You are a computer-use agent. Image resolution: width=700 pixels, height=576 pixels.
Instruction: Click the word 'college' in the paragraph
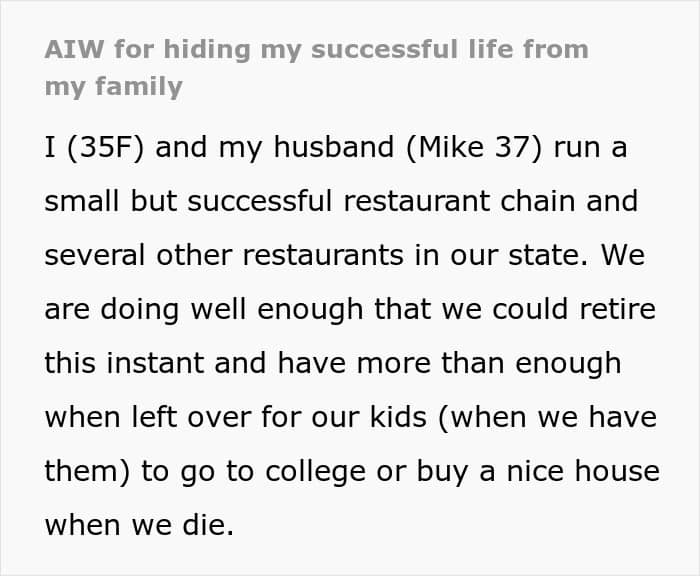(x=316, y=472)
